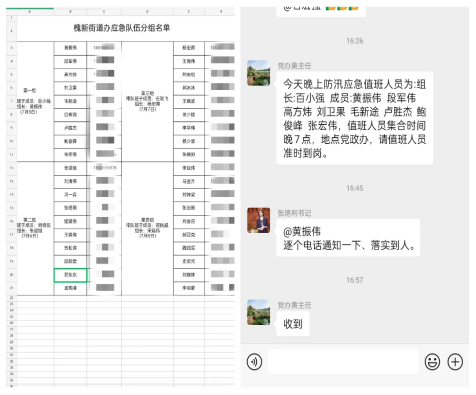Viewport: 476px width, 395px height.
Task: Select the 收到 message bubble
Action: (x=293, y=324)
